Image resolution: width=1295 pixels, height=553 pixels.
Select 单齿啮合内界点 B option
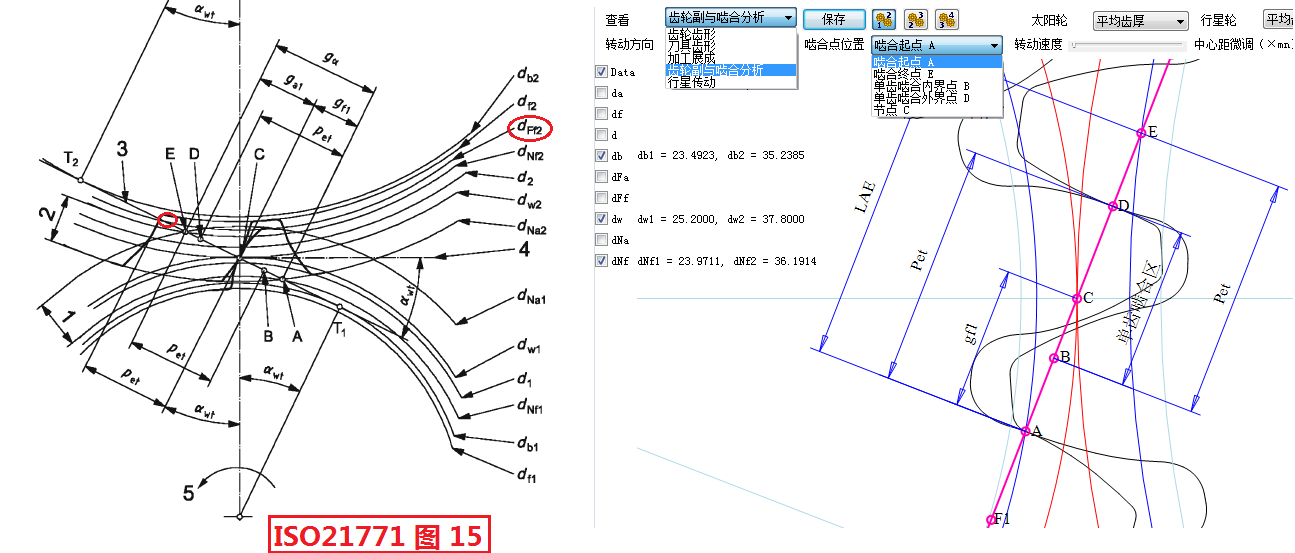pyautogui.click(x=937, y=86)
